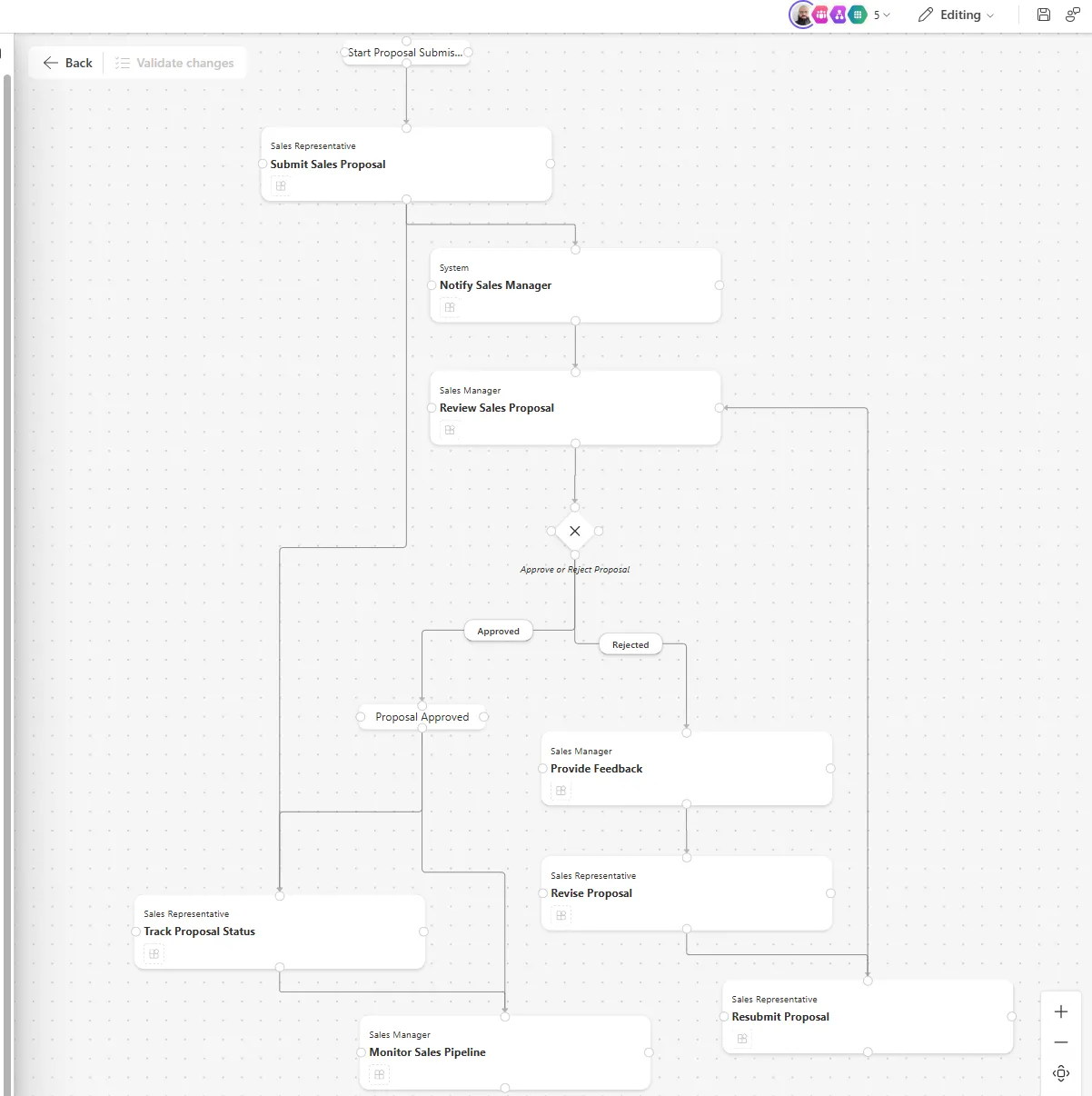Select the Revise Proposal task
Image resolution: width=1092 pixels, height=1096 pixels.
686,893
